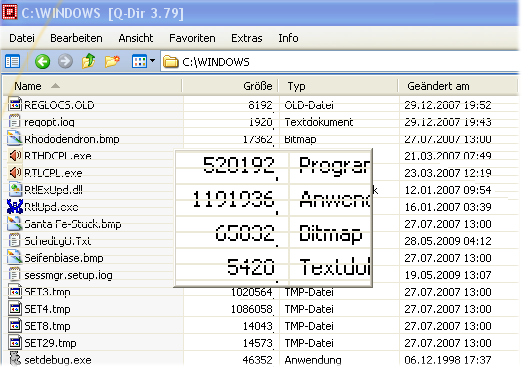Select the RTLCPL.exe speaker icon
This screenshot has height=368, width=522.
click(x=15, y=172)
